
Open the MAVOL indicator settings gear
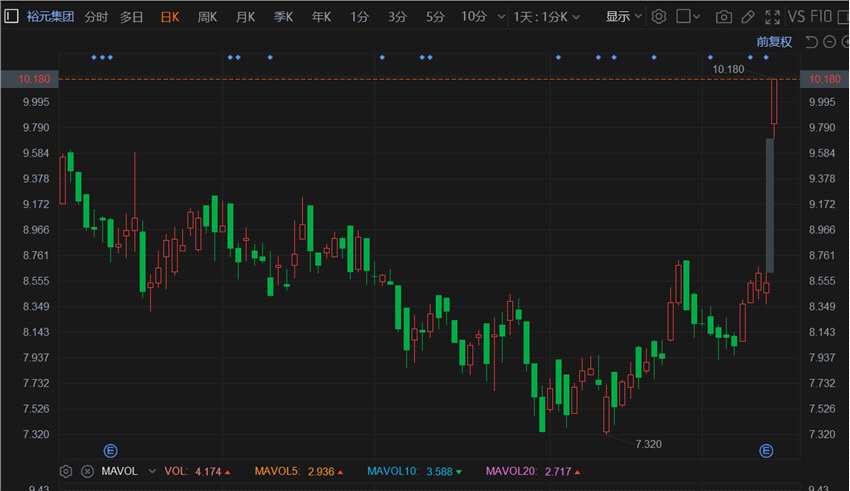click(66, 471)
